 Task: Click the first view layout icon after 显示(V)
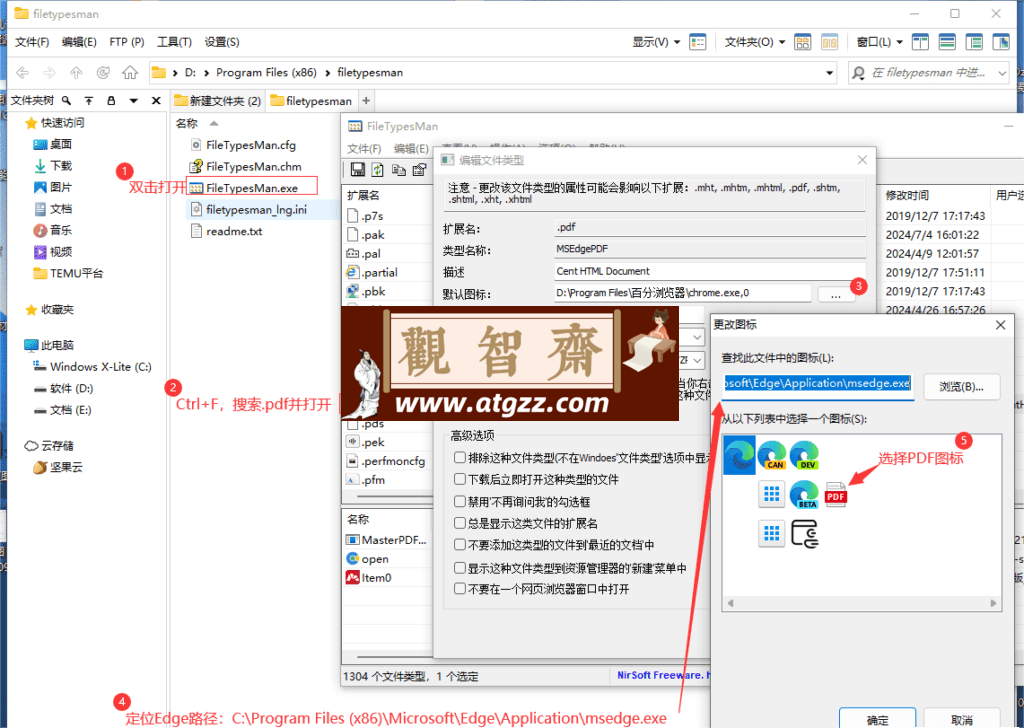coord(697,42)
